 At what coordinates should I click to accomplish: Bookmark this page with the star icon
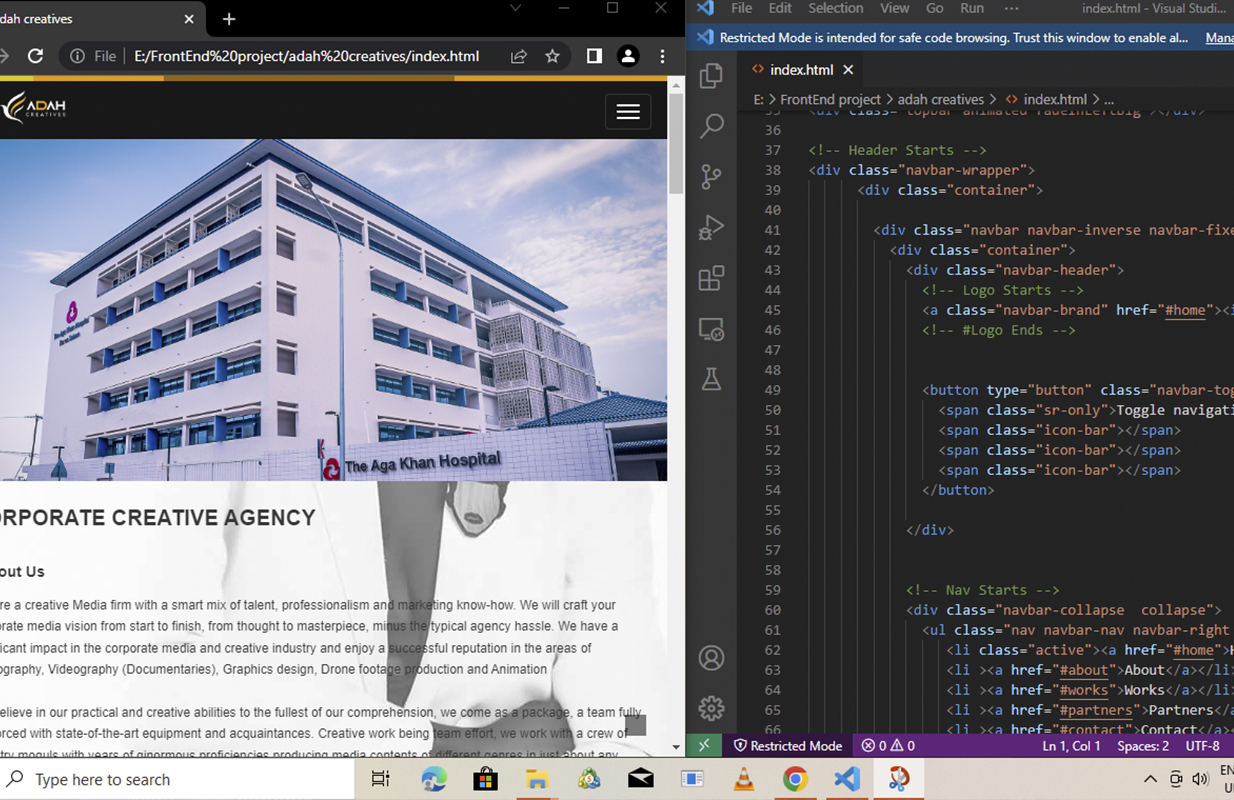tap(552, 56)
